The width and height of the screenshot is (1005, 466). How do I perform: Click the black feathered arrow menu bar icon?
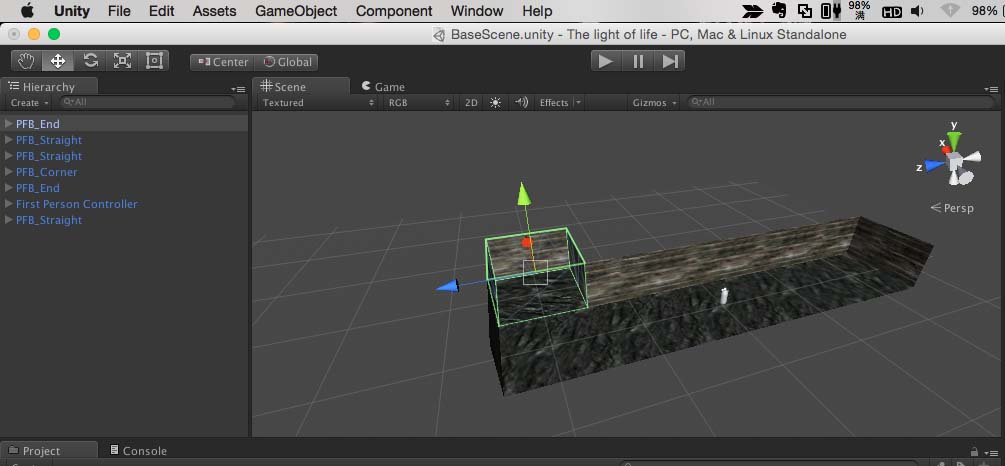click(752, 11)
